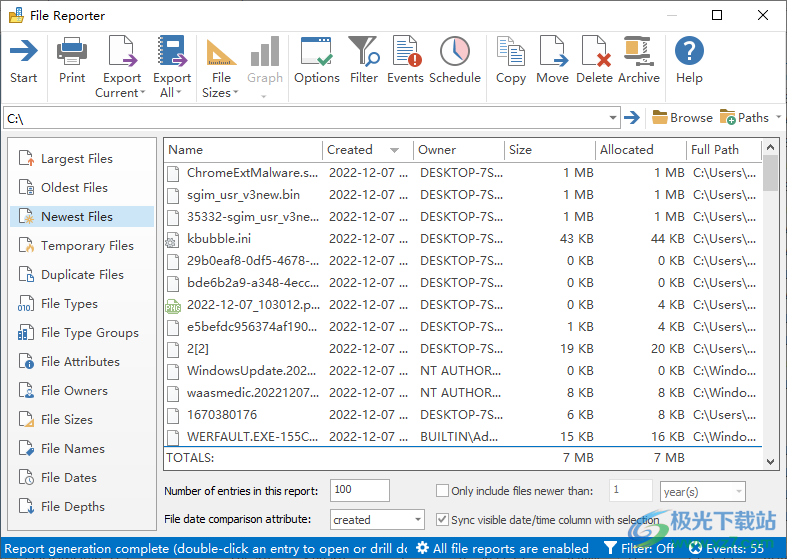787x559 pixels.
Task: Click the 'Events: 55' status indicator
Action: click(x=726, y=548)
